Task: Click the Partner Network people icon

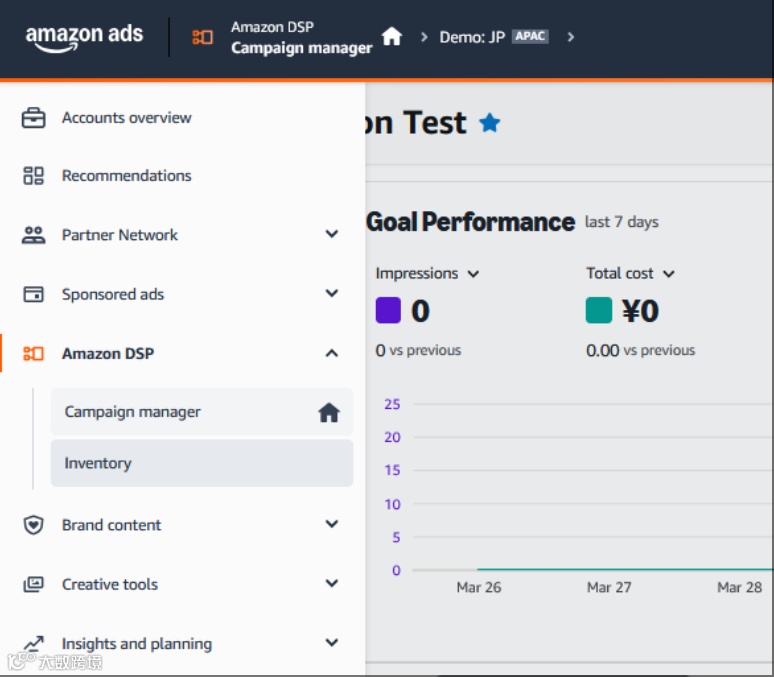Action: 34,235
